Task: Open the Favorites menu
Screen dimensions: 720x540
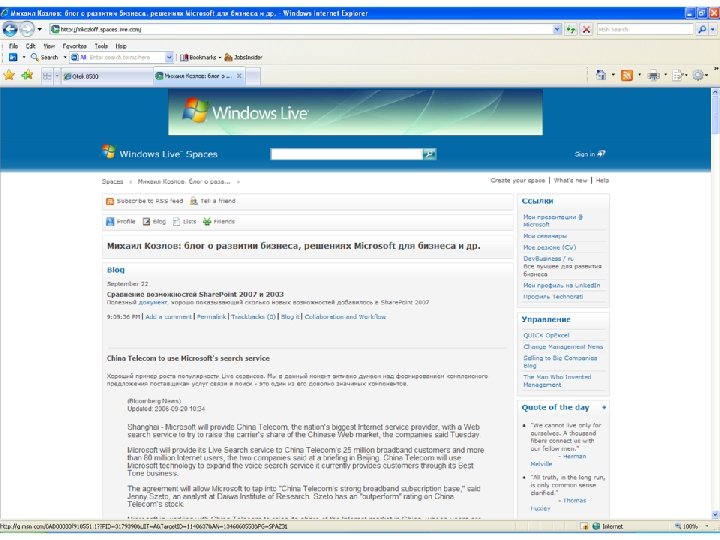Action: [x=74, y=46]
